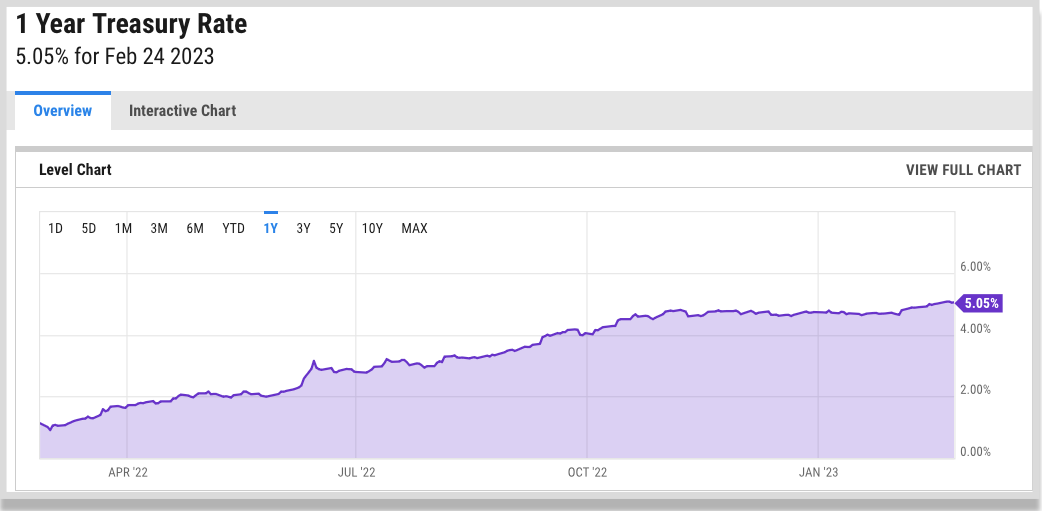Image resolution: width=1042 pixels, height=511 pixels.
Task: Open the View Full Chart link
Action: (x=963, y=169)
